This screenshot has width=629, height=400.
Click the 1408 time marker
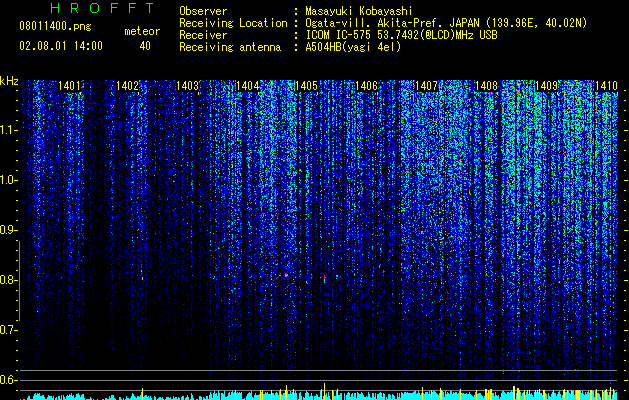click(486, 86)
